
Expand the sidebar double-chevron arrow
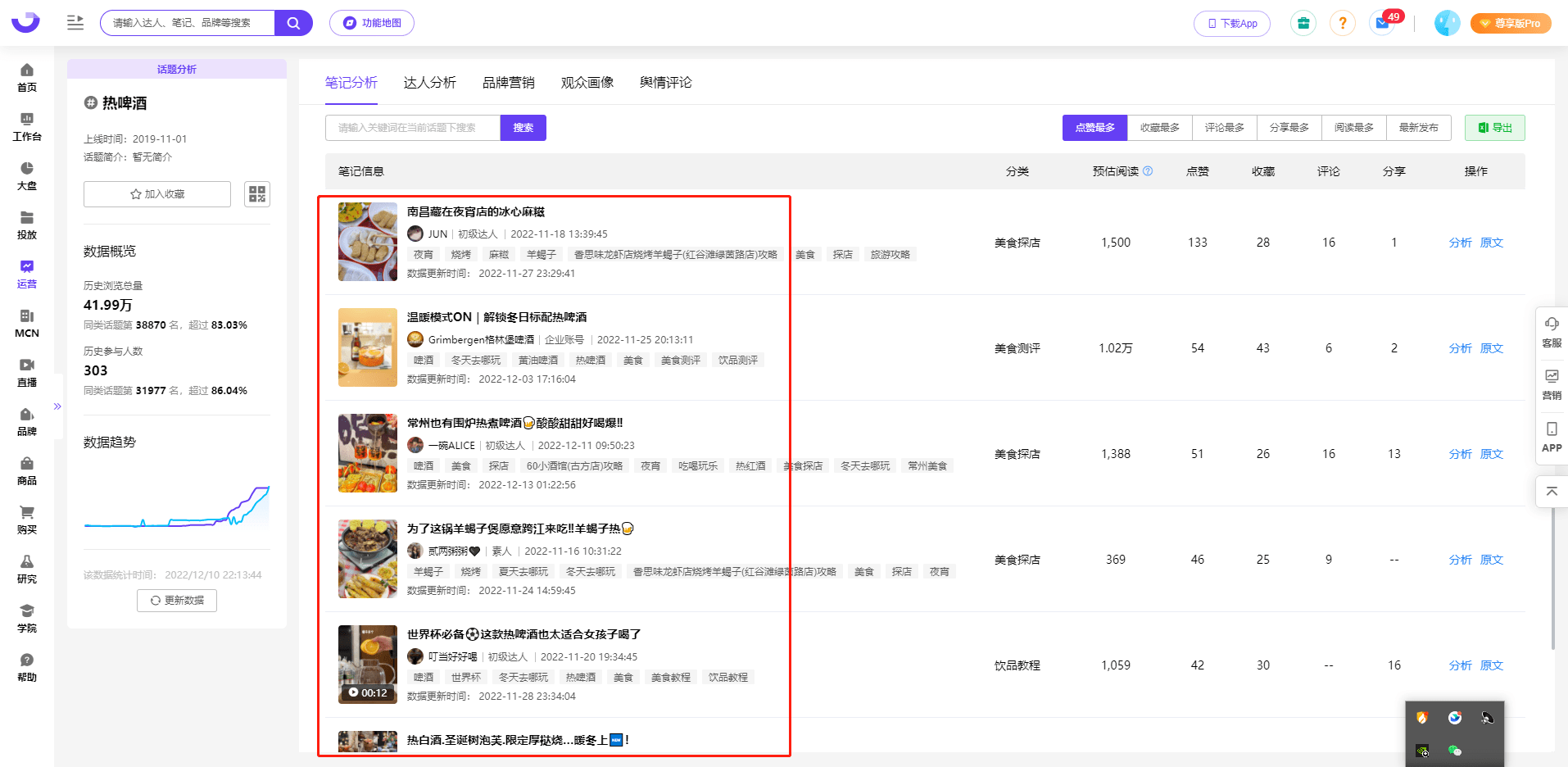point(57,406)
